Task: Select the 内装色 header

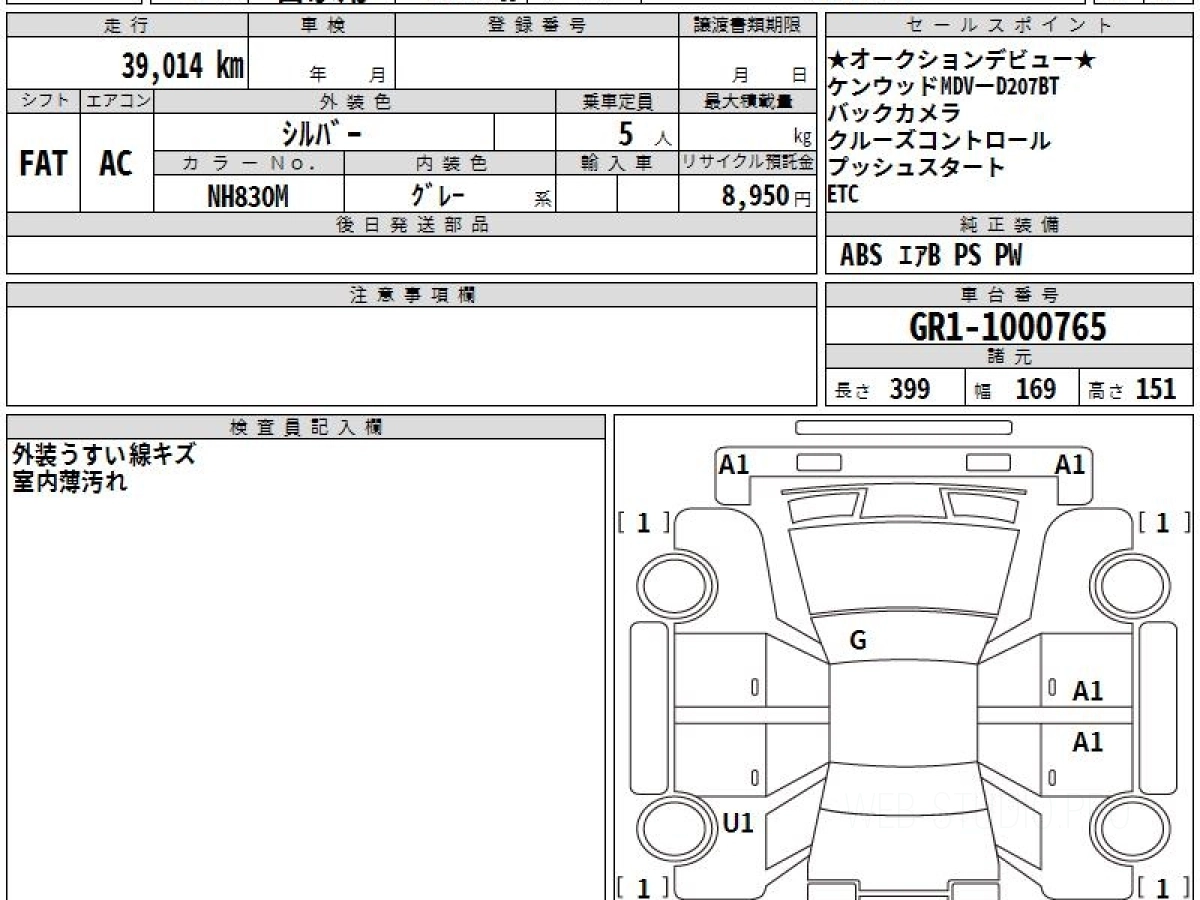Action: pos(450,163)
